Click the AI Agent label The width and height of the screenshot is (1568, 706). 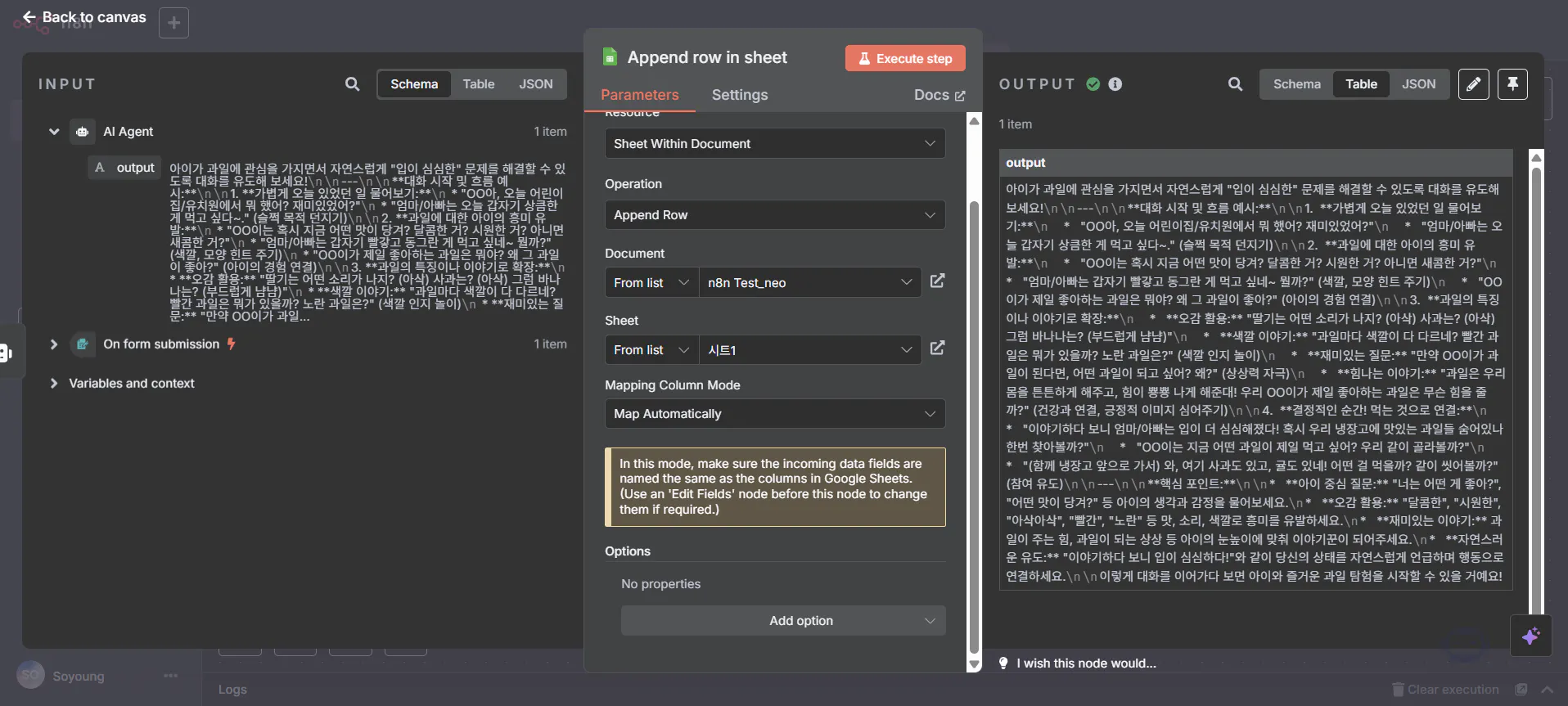128,131
